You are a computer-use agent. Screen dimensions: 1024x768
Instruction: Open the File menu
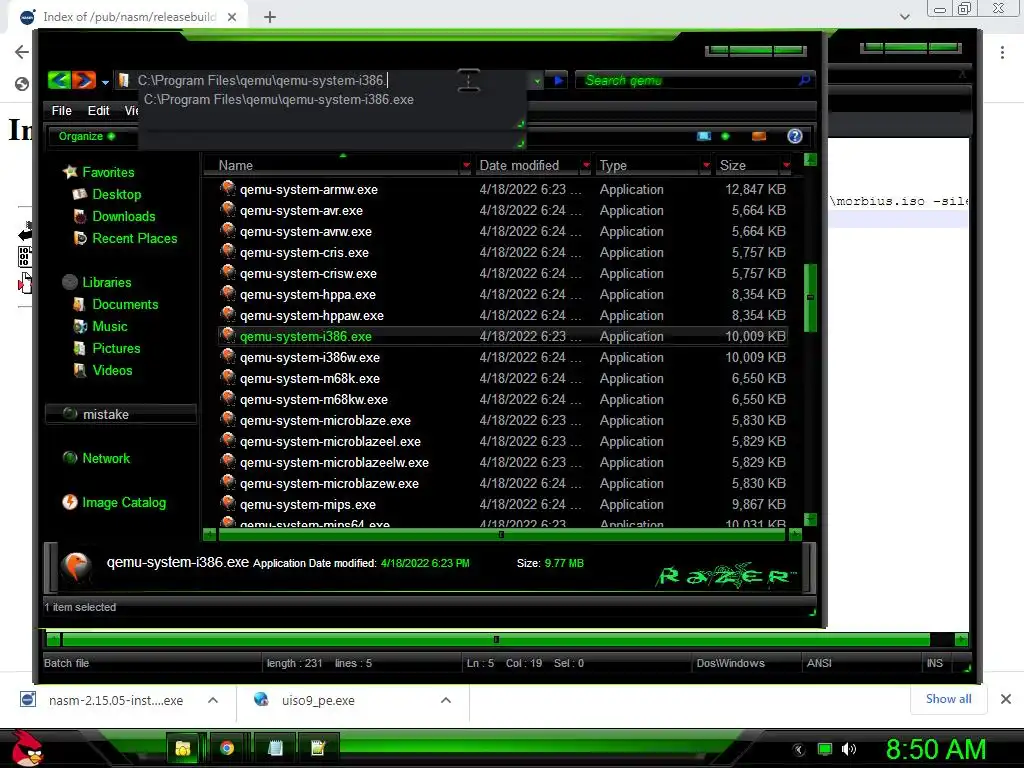point(61,110)
